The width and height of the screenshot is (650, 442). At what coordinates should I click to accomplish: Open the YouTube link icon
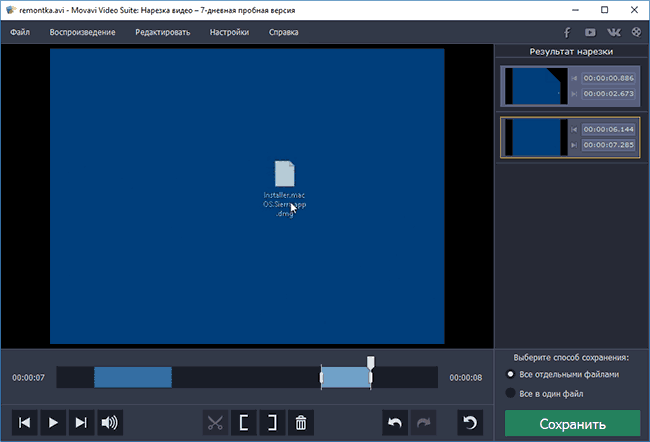(x=590, y=32)
